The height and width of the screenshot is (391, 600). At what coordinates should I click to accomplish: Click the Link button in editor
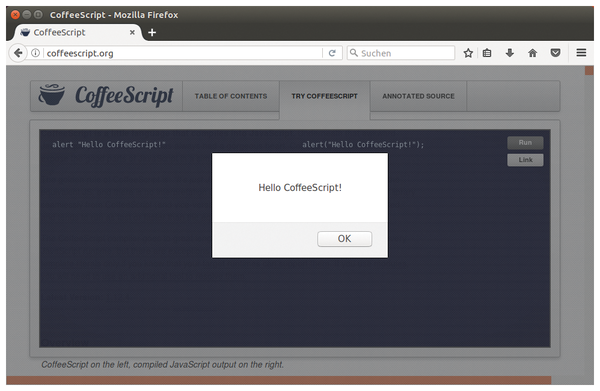tap(525, 160)
